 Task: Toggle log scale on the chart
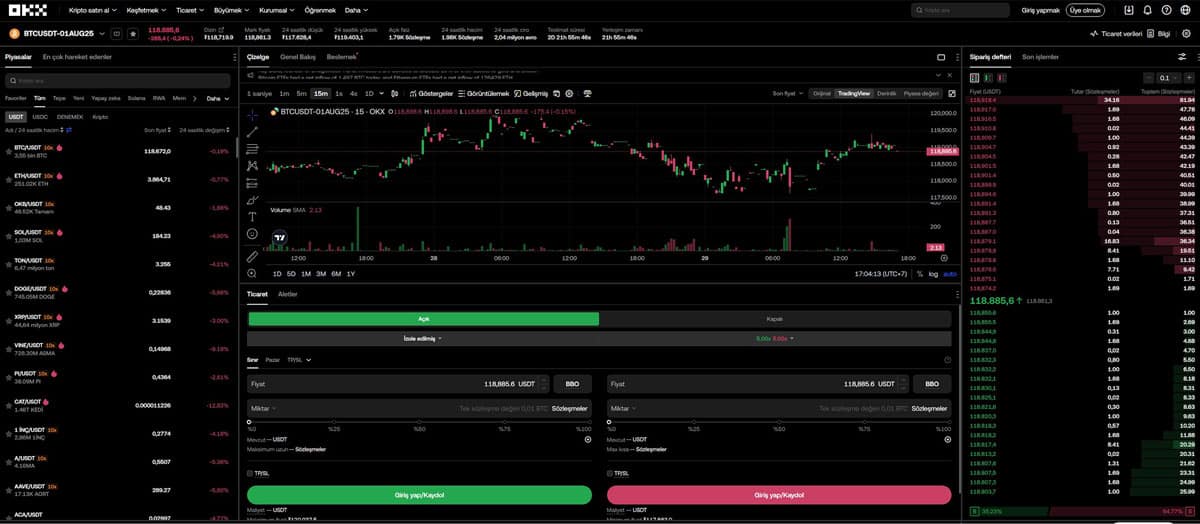pyautogui.click(x=933, y=273)
